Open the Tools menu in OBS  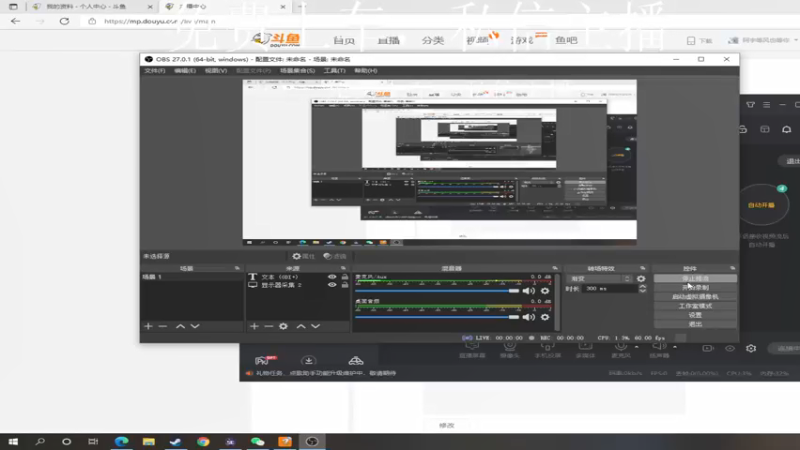pos(334,71)
